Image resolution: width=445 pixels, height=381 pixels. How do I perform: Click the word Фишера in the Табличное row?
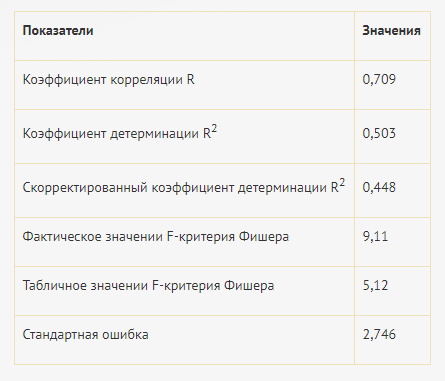(249, 286)
